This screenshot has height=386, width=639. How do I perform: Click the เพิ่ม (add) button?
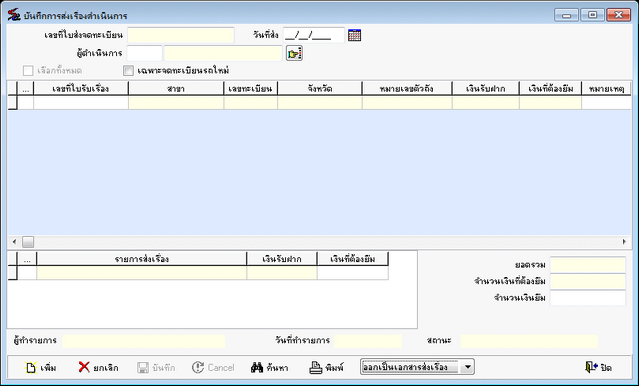41,367
